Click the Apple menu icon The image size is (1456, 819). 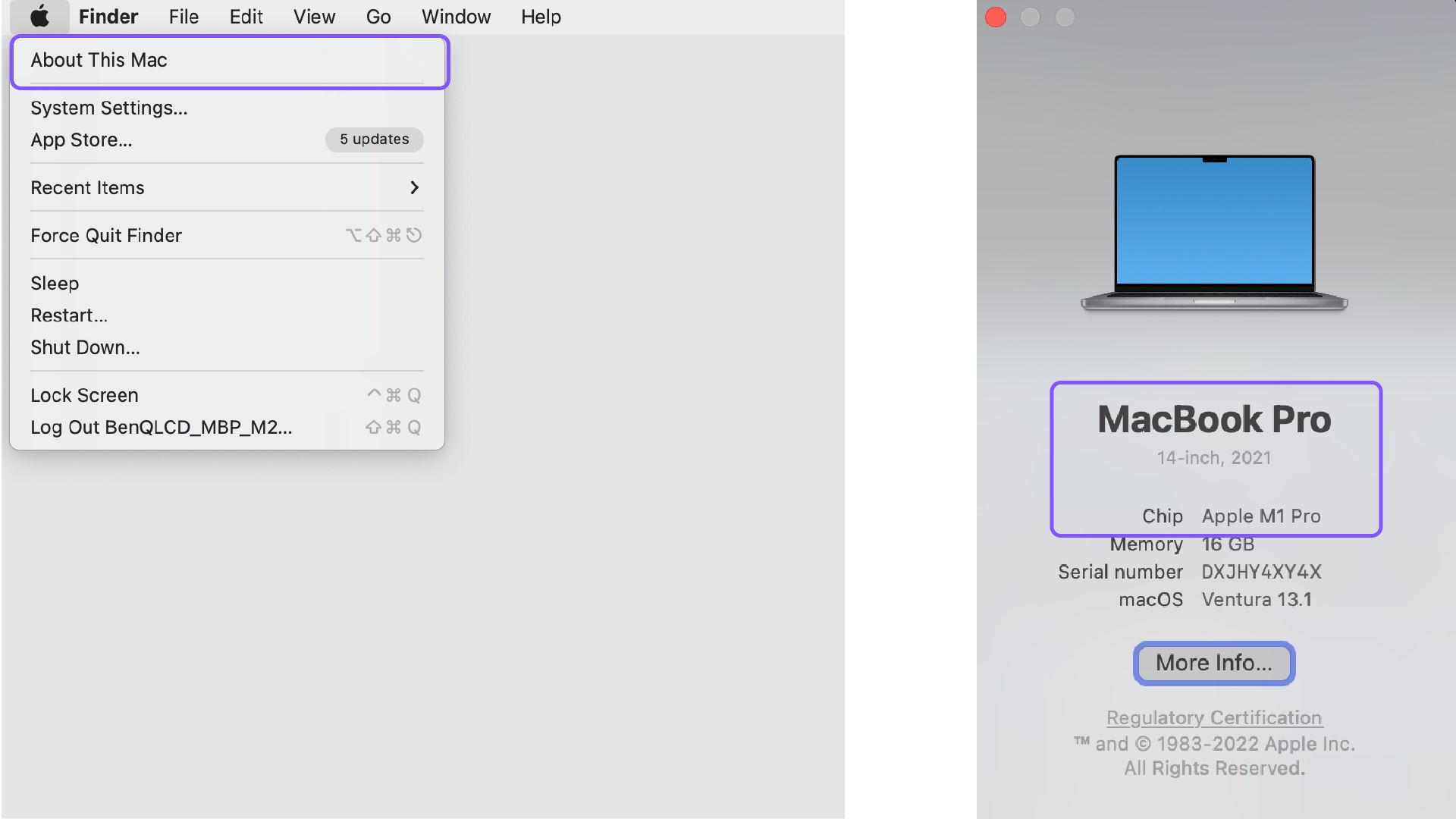pyautogui.click(x=40, y=17)
